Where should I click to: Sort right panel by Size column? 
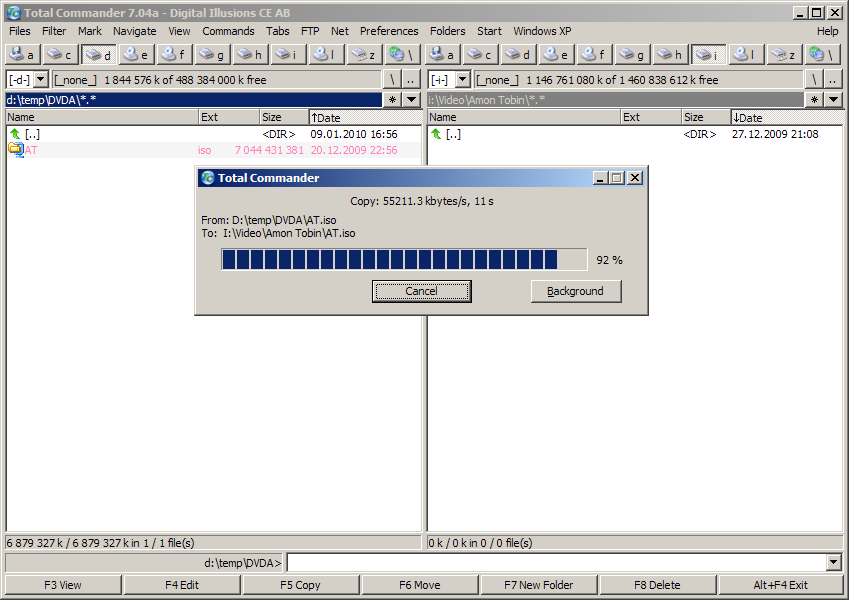706,117
